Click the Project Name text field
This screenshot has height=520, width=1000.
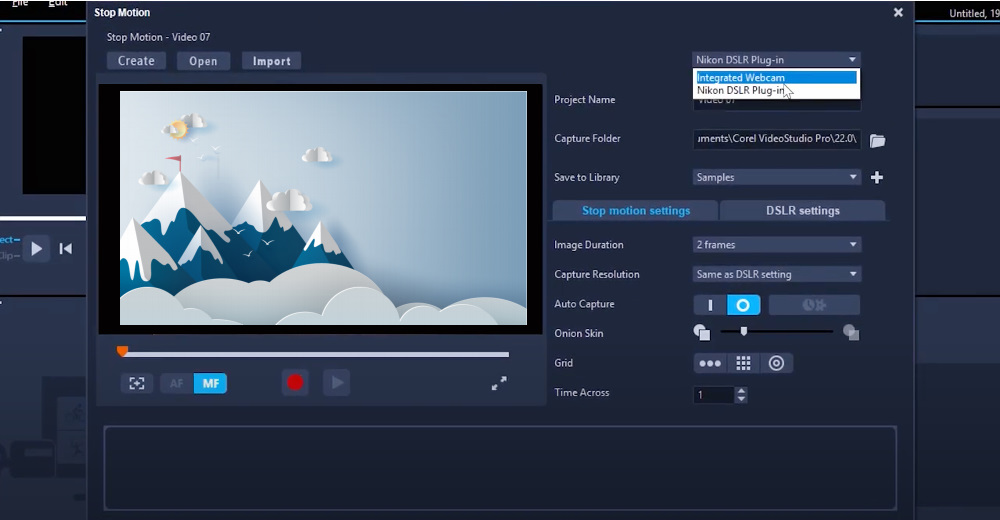click(x=777, y=101)
